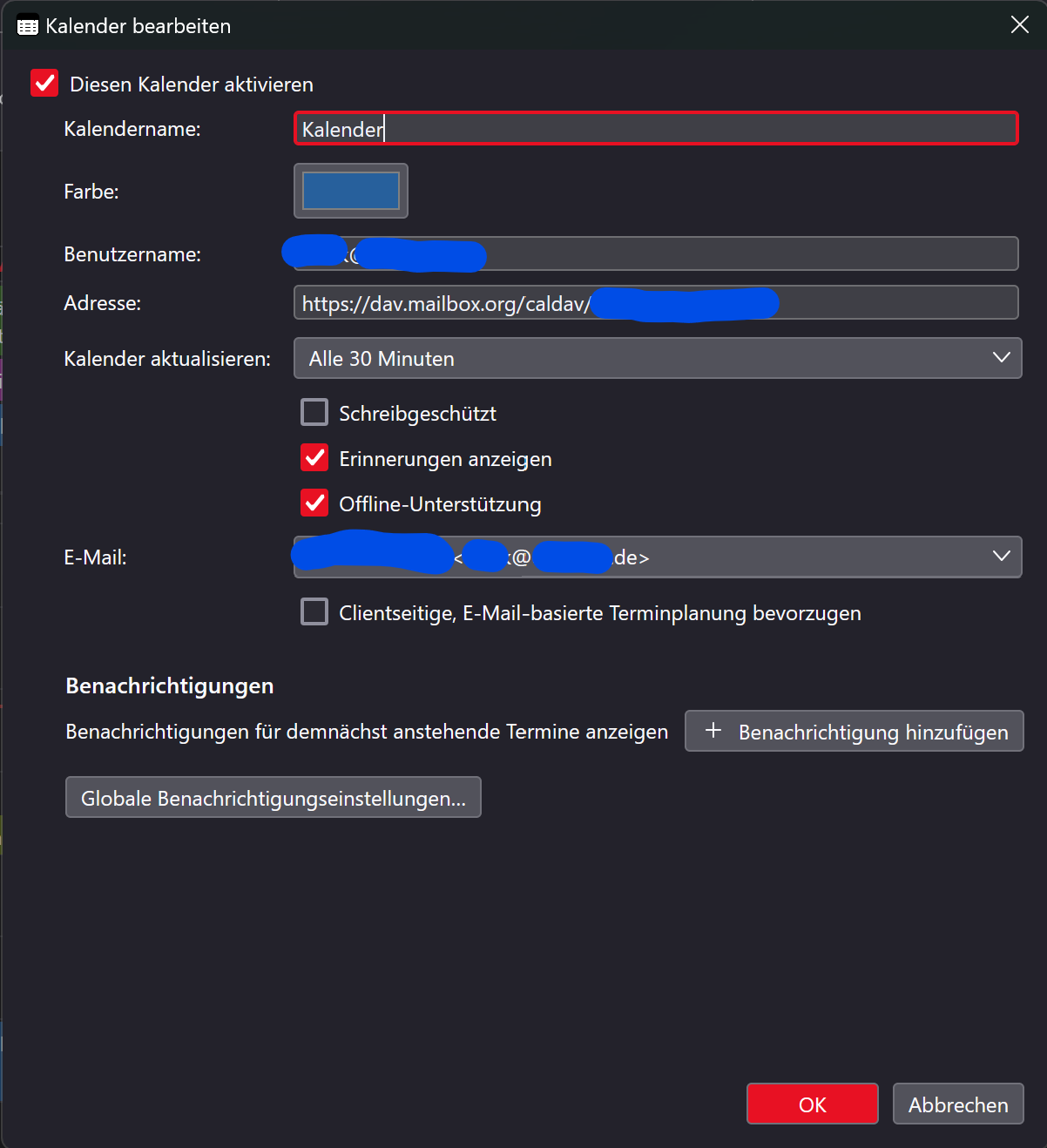Click the Offline-Unterstützung label text
Screen dimensions: 1047x1148
coord(440,504)
